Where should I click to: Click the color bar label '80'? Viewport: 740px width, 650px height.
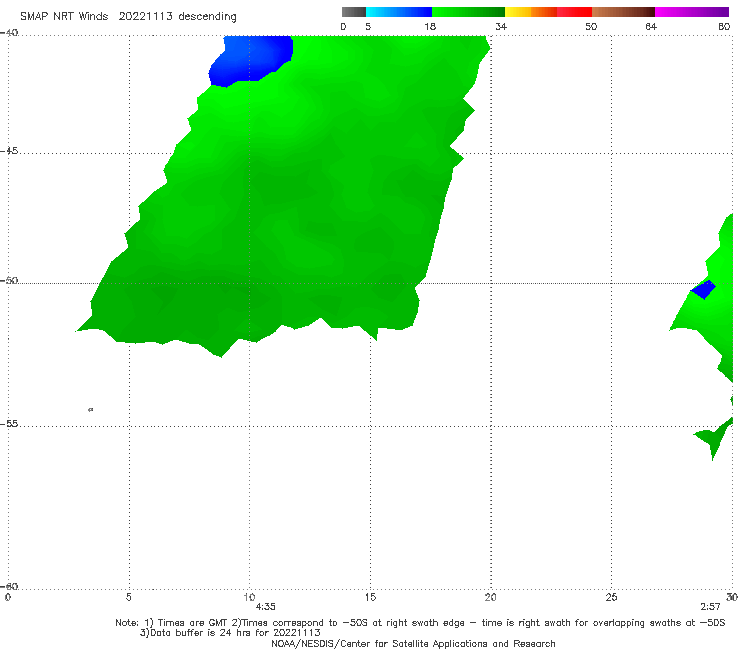[x=724, y=26]
